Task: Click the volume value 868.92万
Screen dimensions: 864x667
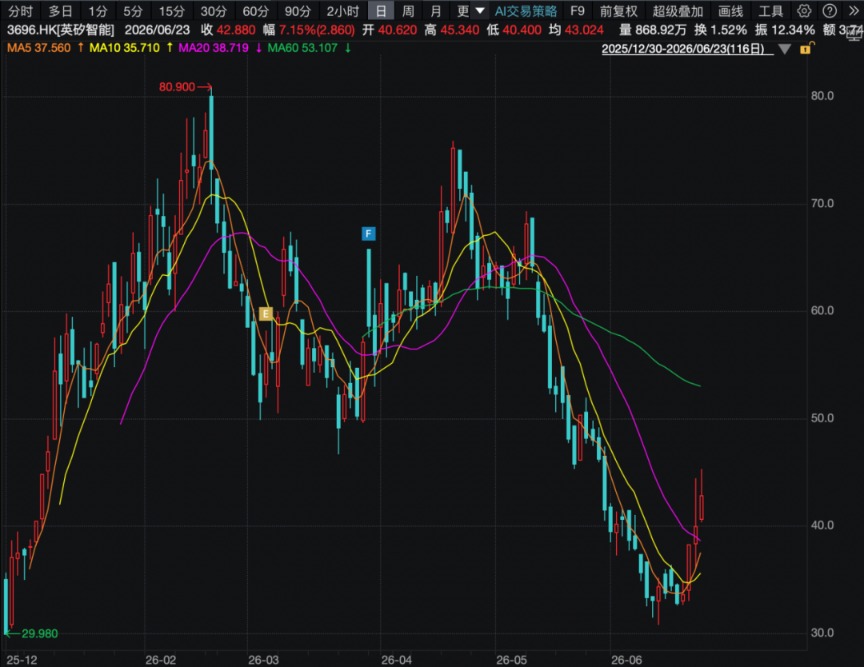Action: click(660, 30)
